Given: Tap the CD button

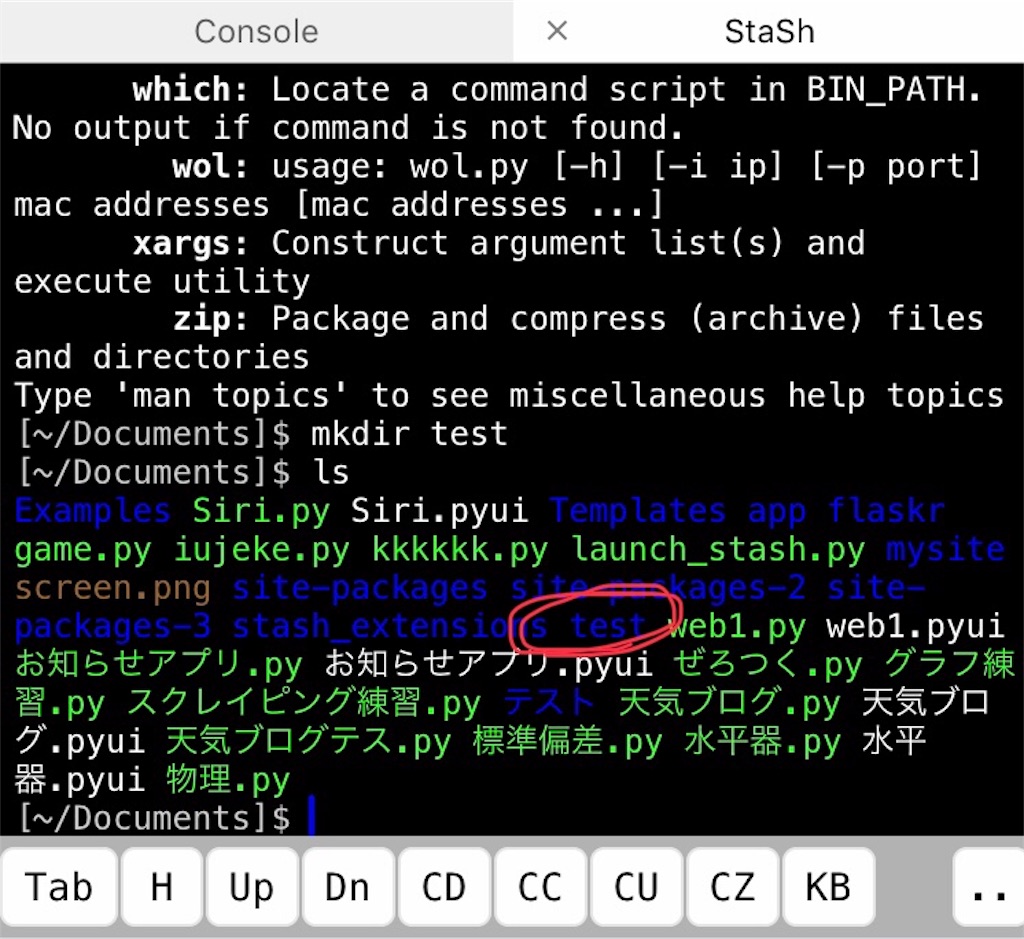Looking at the screenshot, I should pyautogui.click(x=443, y=887).
